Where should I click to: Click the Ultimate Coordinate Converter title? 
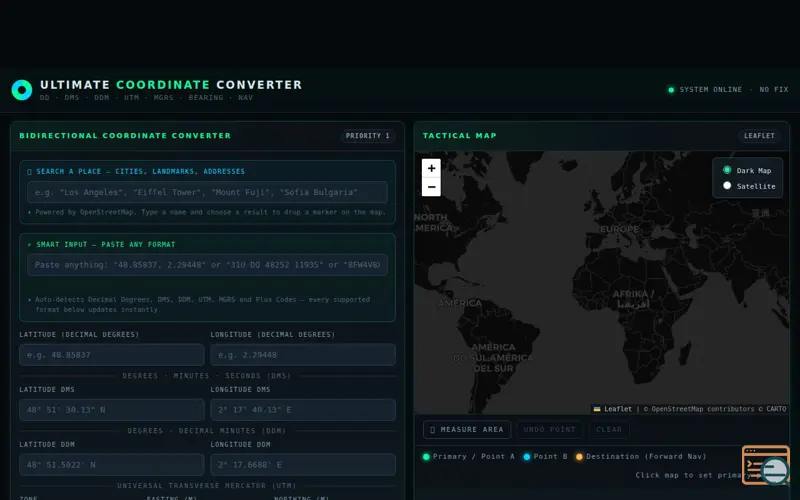171,85
